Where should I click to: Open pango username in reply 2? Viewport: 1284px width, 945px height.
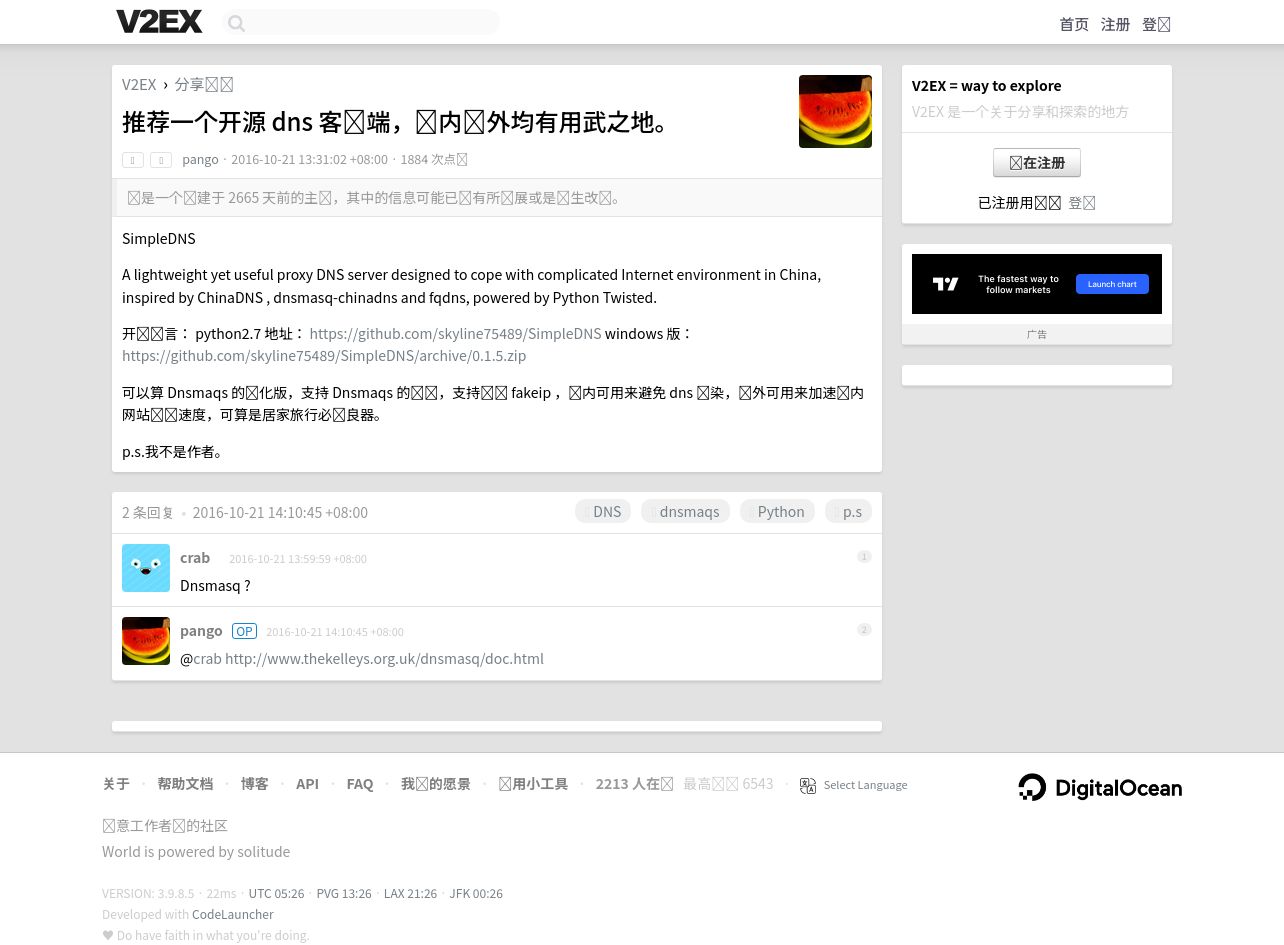201,630
